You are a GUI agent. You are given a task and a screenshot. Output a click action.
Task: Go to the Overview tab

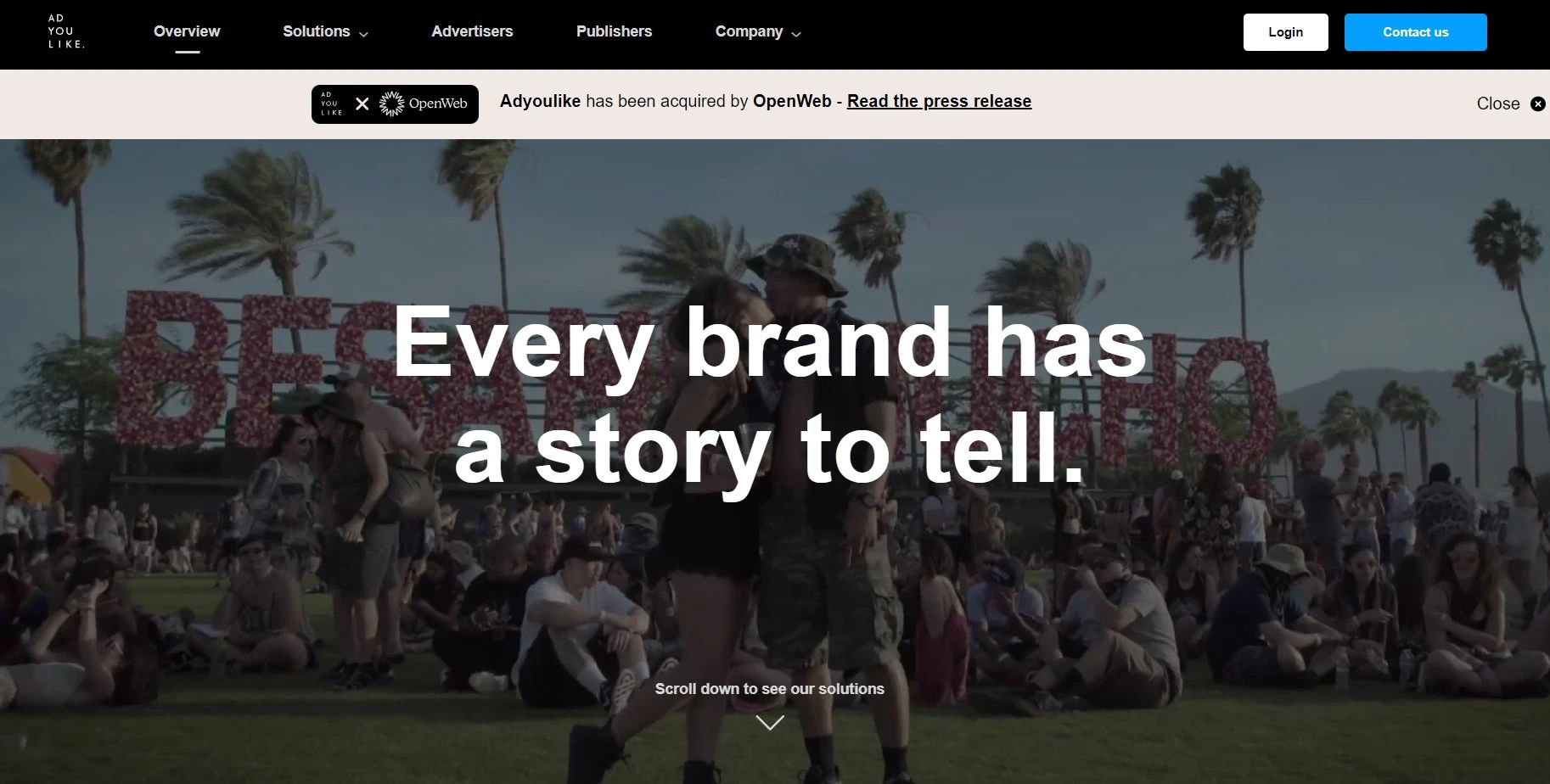tap(187, 31)
